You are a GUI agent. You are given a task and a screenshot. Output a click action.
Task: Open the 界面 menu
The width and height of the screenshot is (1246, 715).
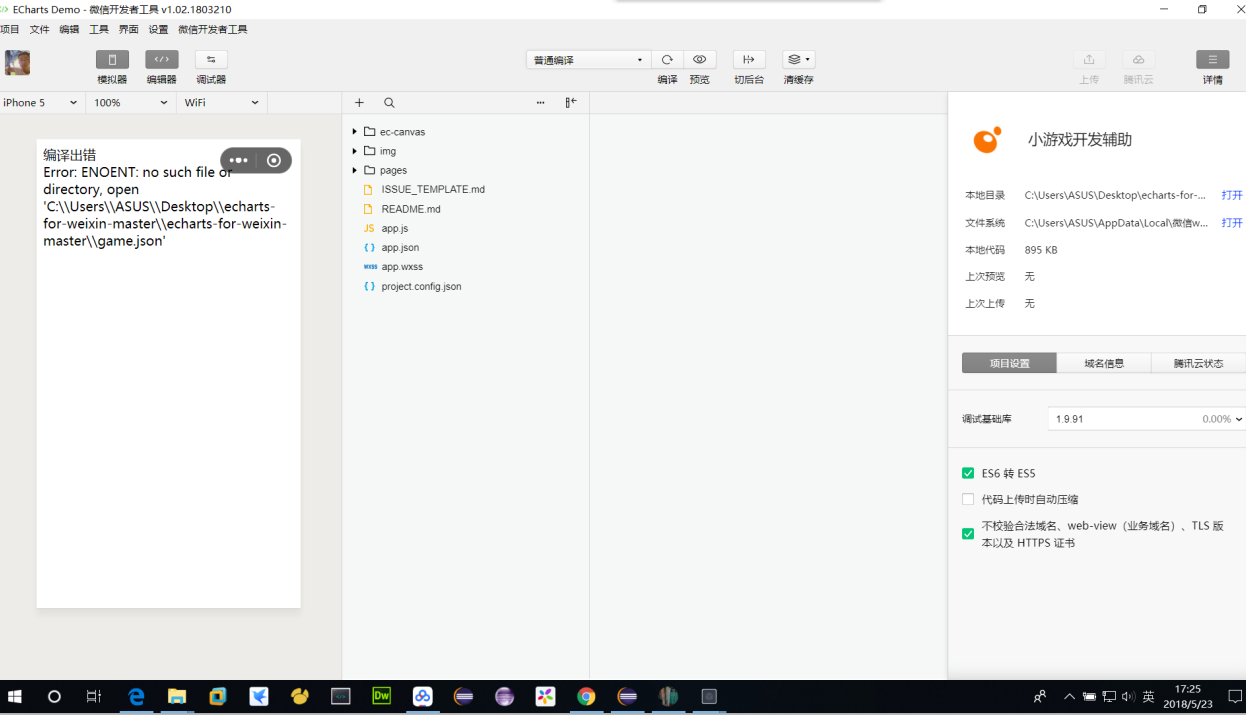tap(129, 30)
